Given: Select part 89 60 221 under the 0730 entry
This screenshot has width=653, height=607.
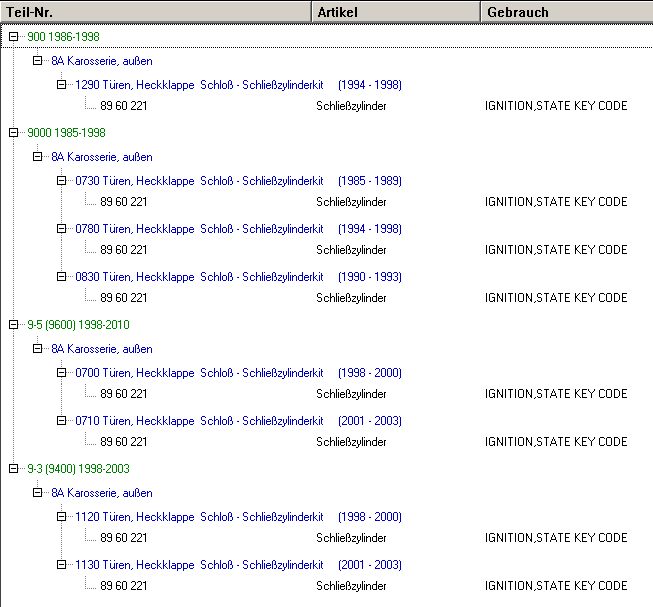Looking at the screenshot, I should (x=124, y=201).
